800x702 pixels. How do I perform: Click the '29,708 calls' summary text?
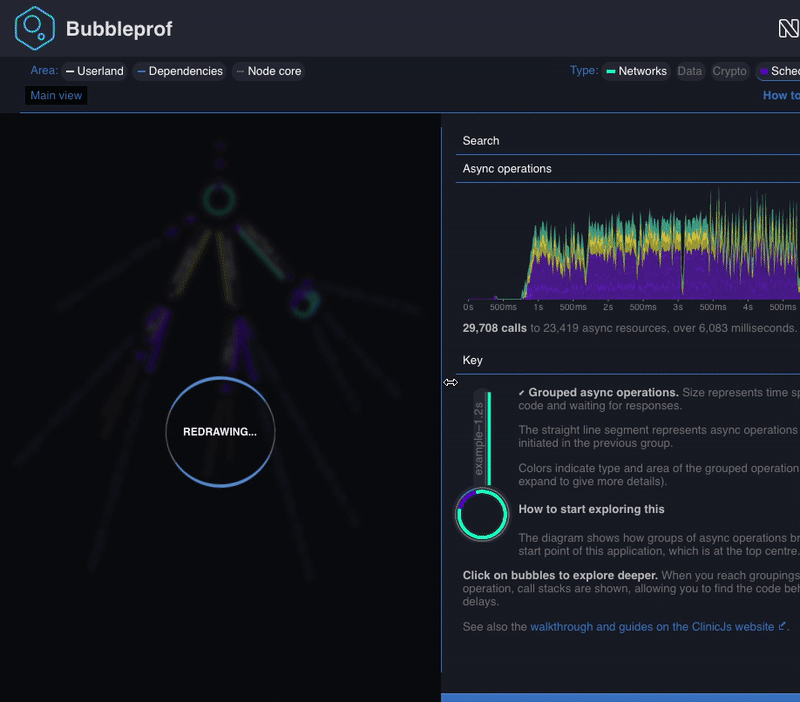494,328
